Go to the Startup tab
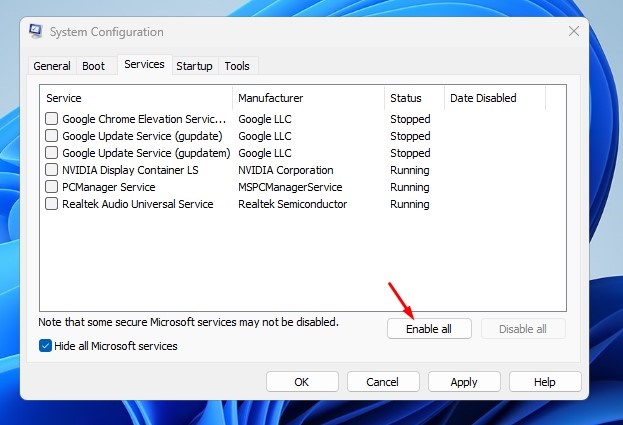 tap(194, 66)
